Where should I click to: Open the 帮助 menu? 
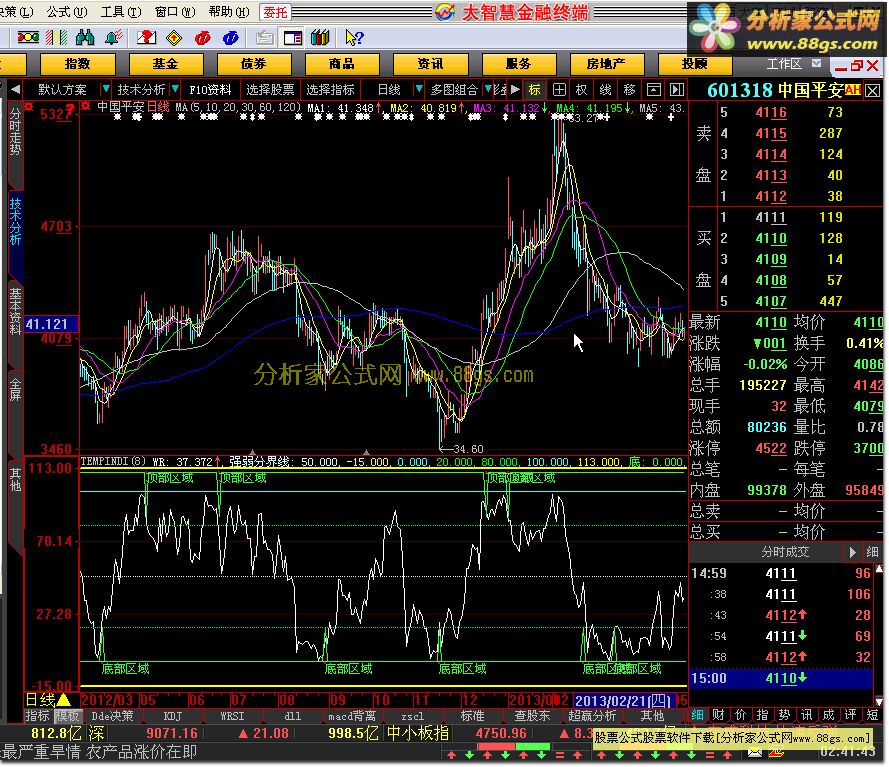pyautogui.click(x=228, y=11)
